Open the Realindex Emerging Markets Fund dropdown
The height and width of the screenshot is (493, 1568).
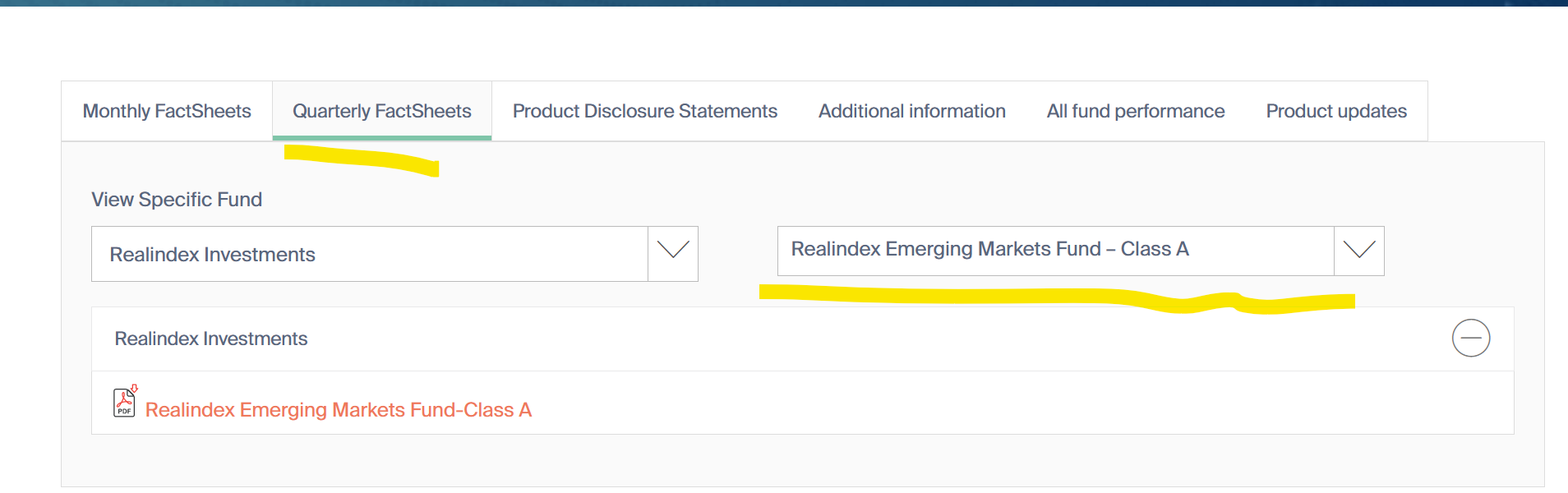point(1055,250)
